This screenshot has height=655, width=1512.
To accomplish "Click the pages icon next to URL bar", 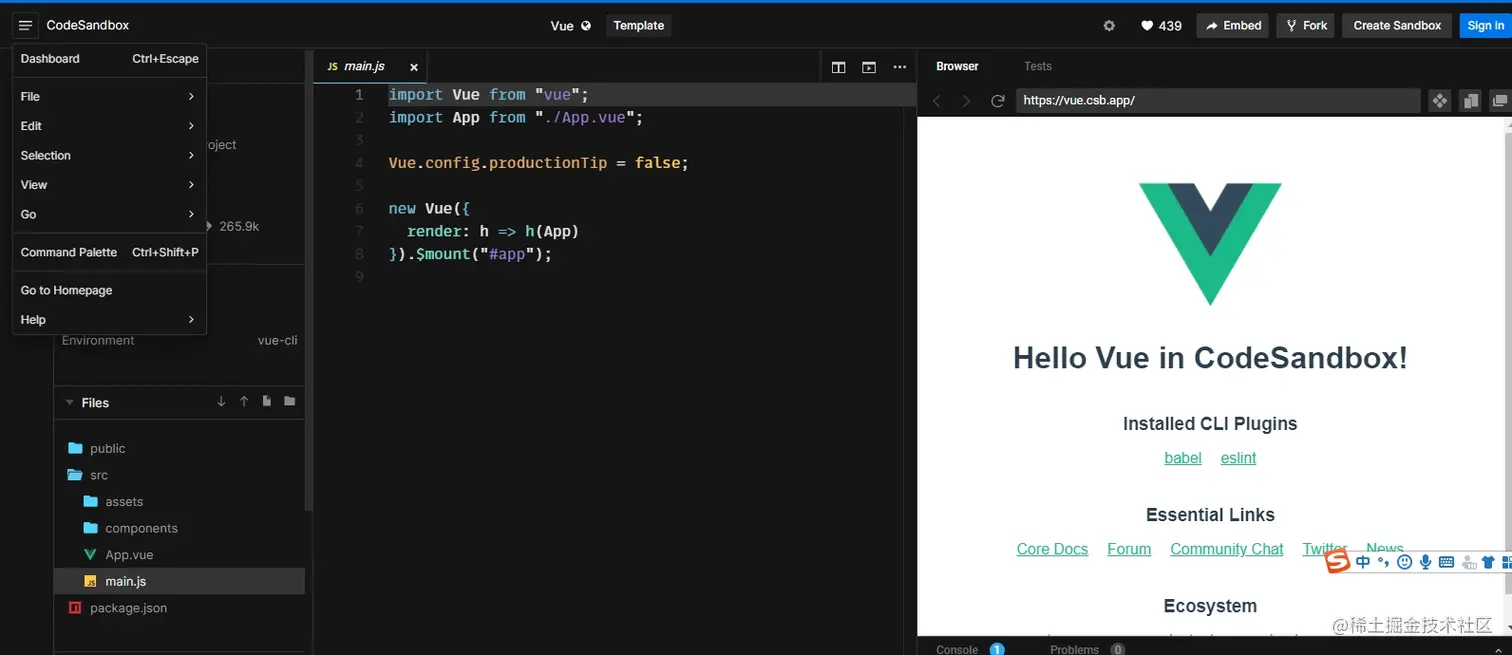I will point(1470,101).
